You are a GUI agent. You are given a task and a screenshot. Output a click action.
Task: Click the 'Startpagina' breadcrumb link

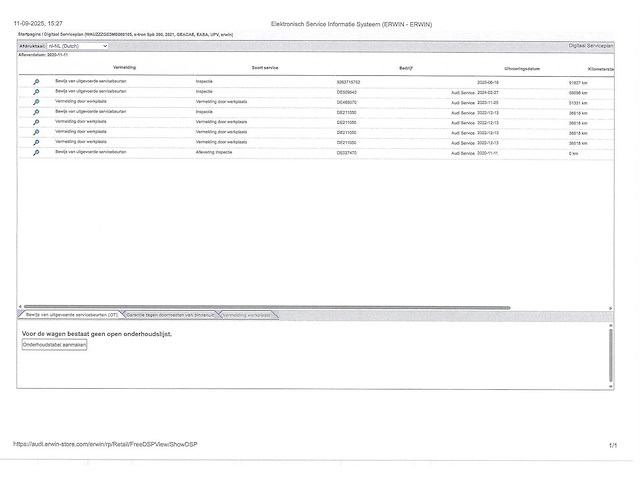pos(33,33)
